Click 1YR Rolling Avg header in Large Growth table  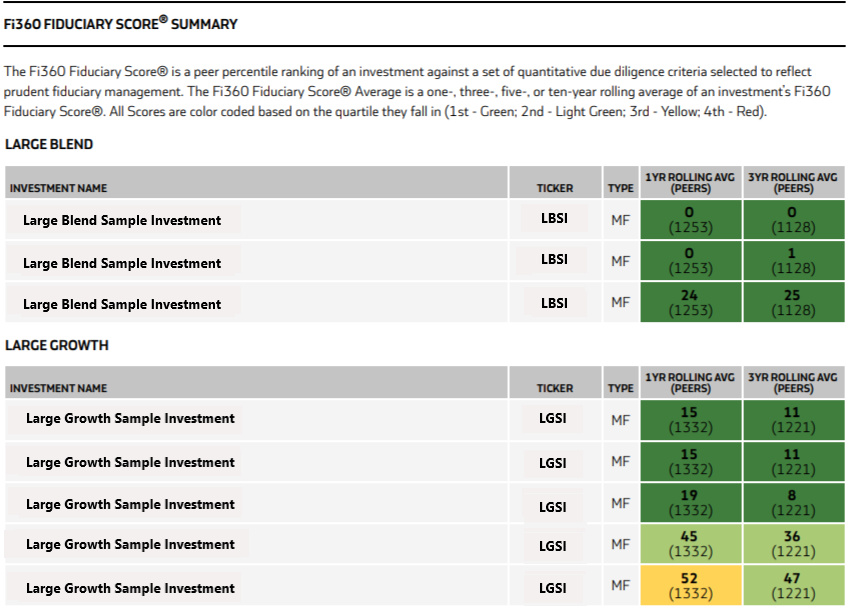690,383
